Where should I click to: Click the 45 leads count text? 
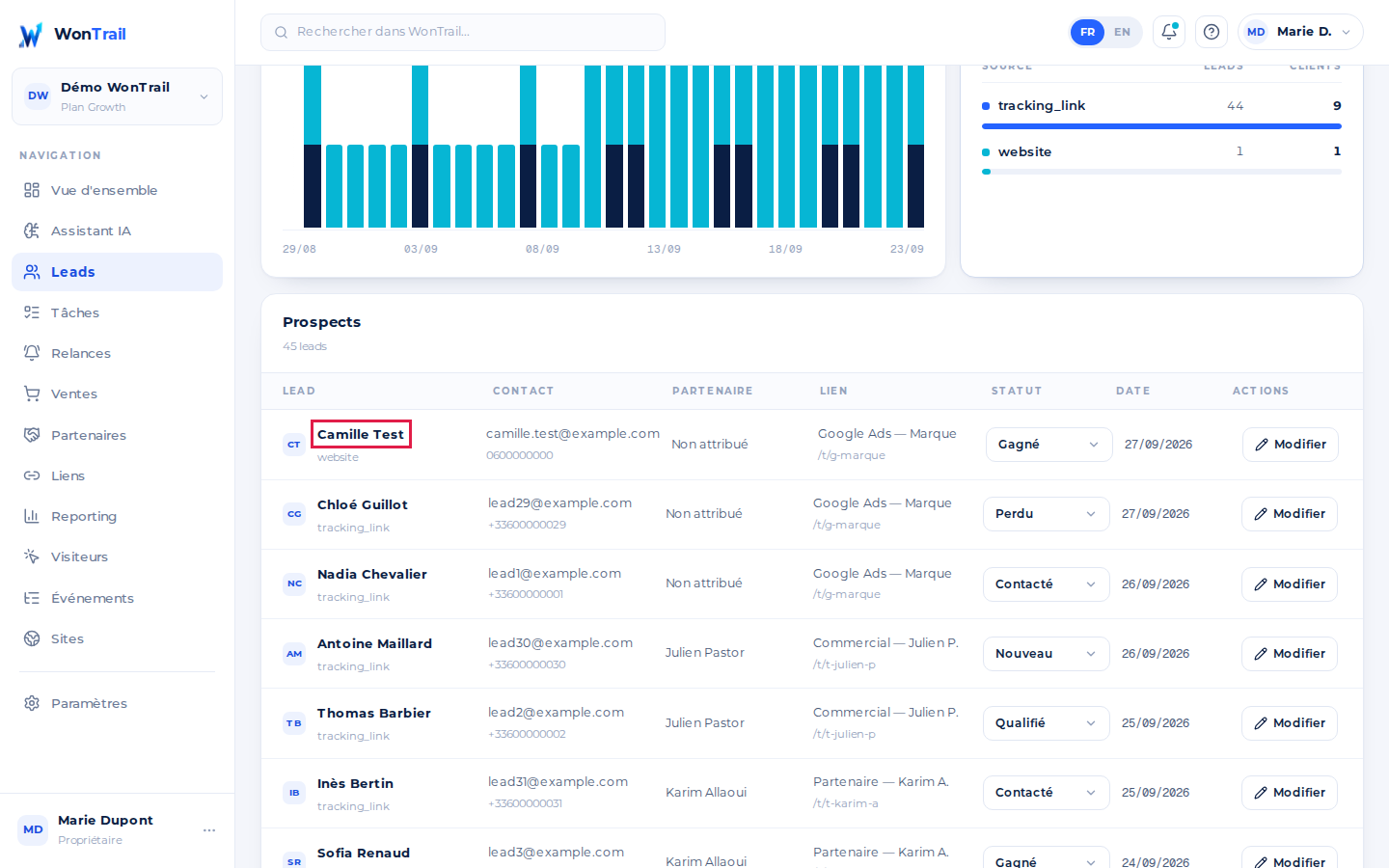305,346
